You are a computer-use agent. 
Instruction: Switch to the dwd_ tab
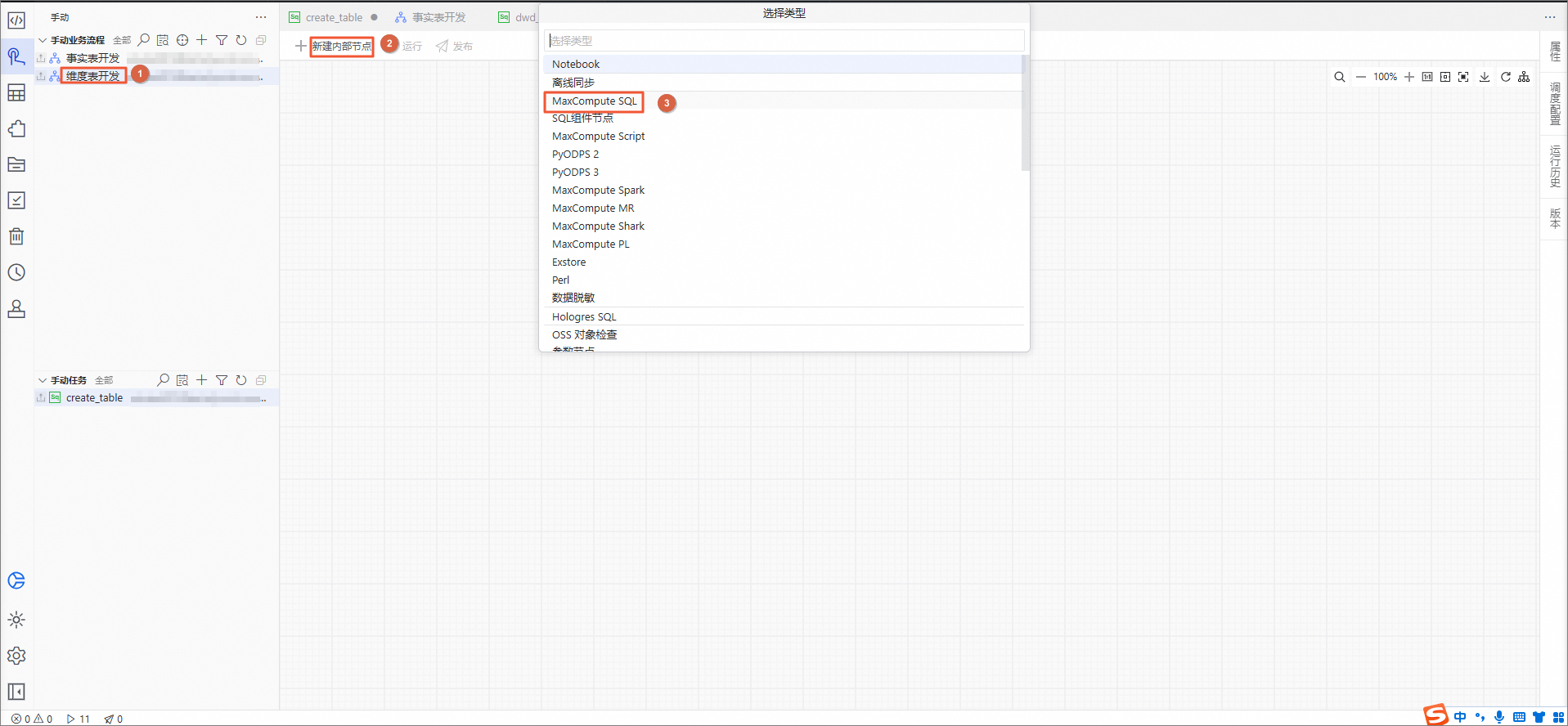tap(518, 17)
